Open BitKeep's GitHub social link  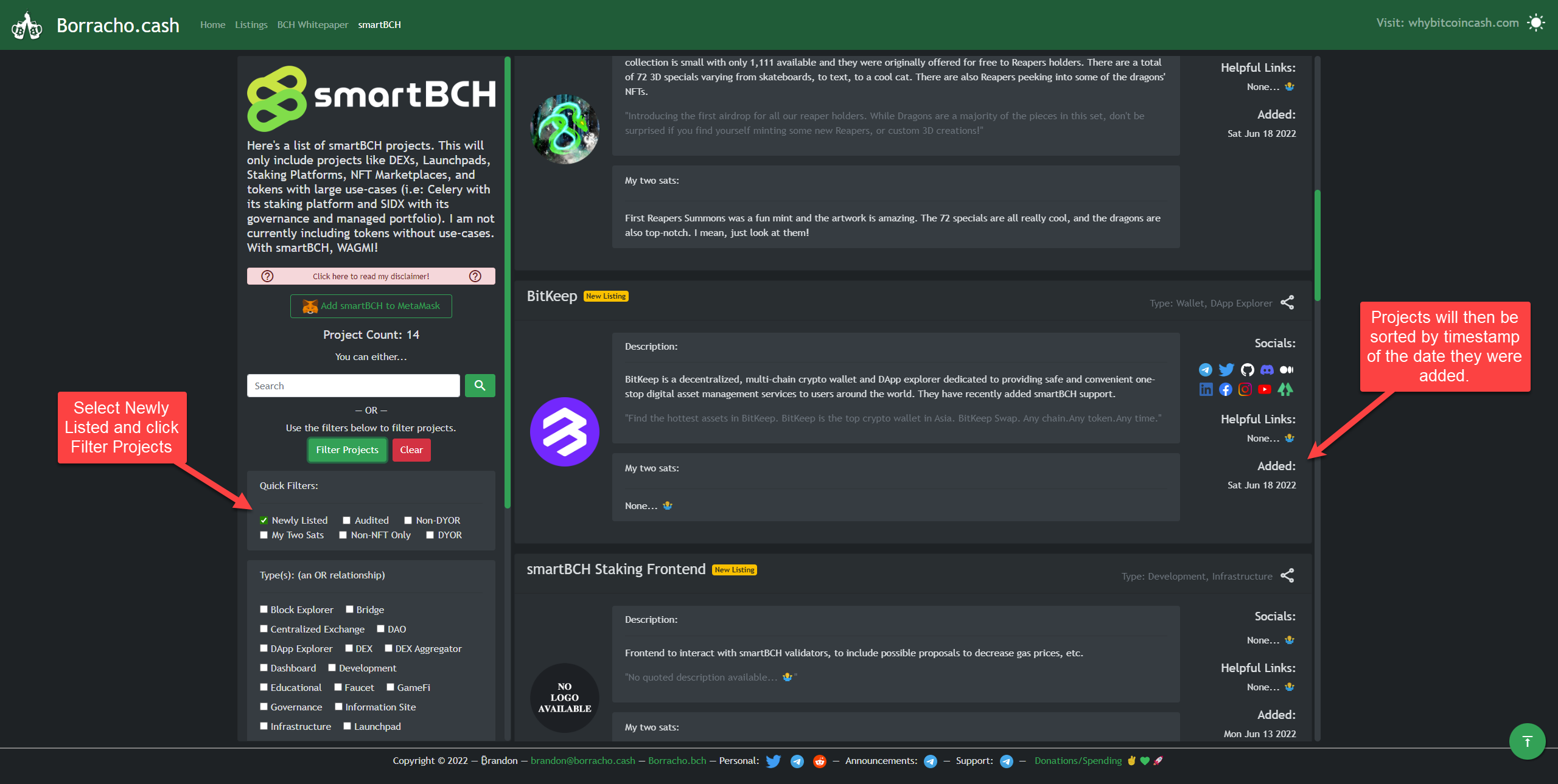(1247, 370)
